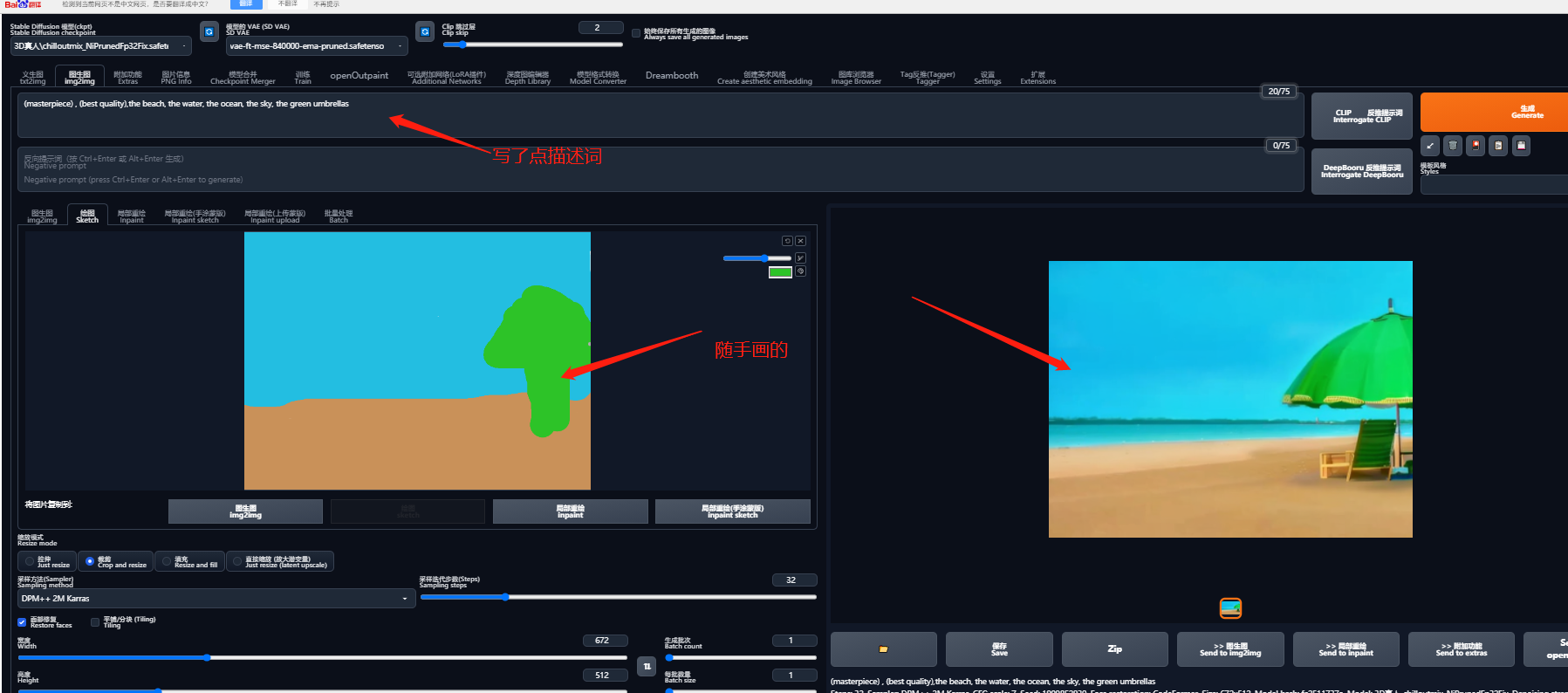This screenshot has height=693, width=1568.
Task: Uncheck the Restore faces option
Action: point(22,622)
